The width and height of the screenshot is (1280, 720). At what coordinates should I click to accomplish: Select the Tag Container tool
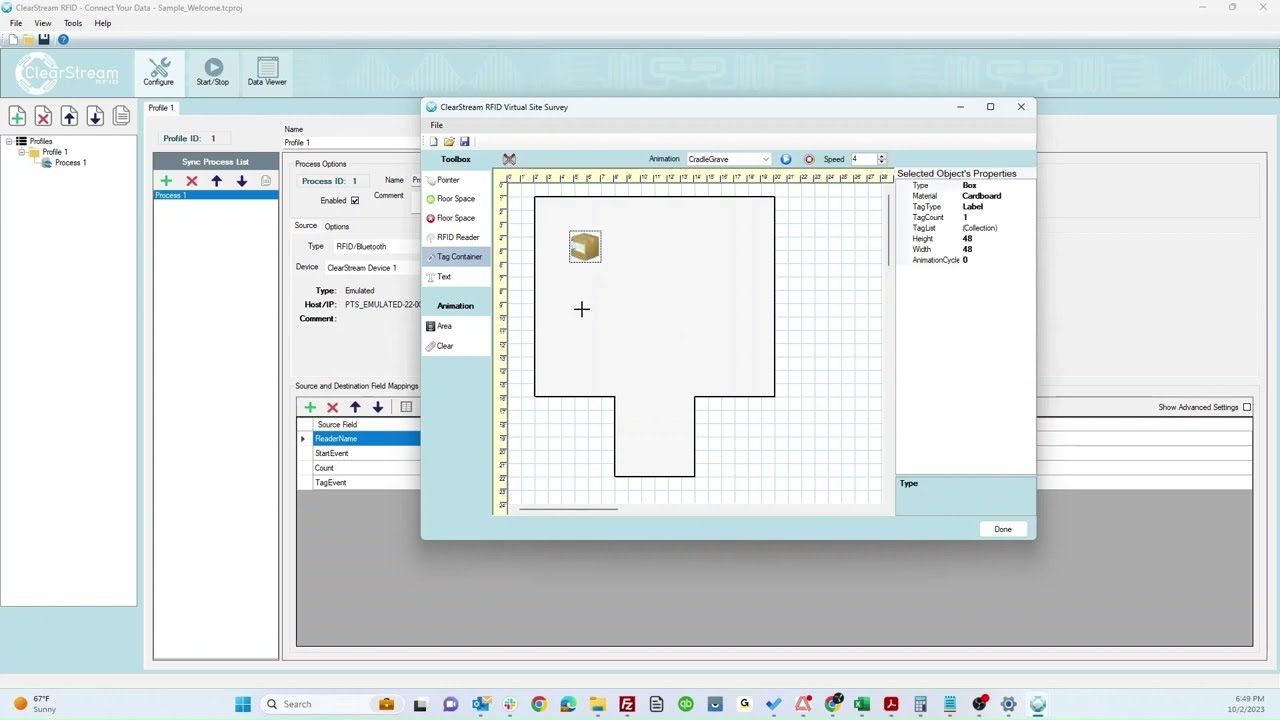456,257
